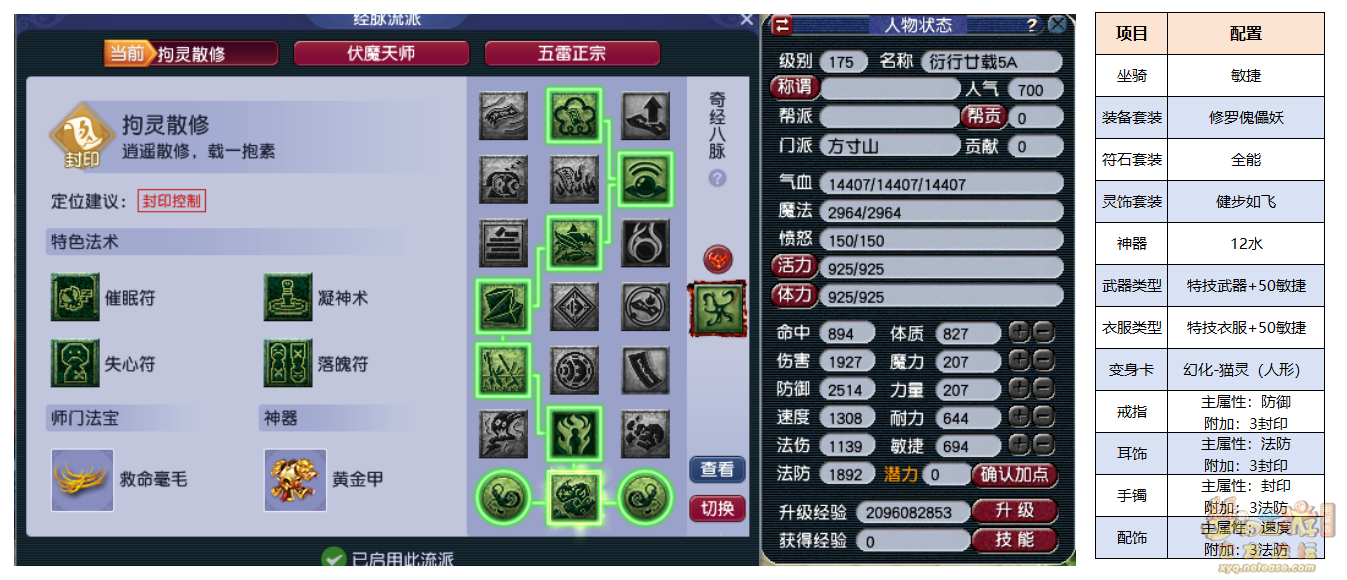This screenshot has height=580, width=1347.
Task: Increase 体质 with its plus button
Action: [x=1018, y=333]
